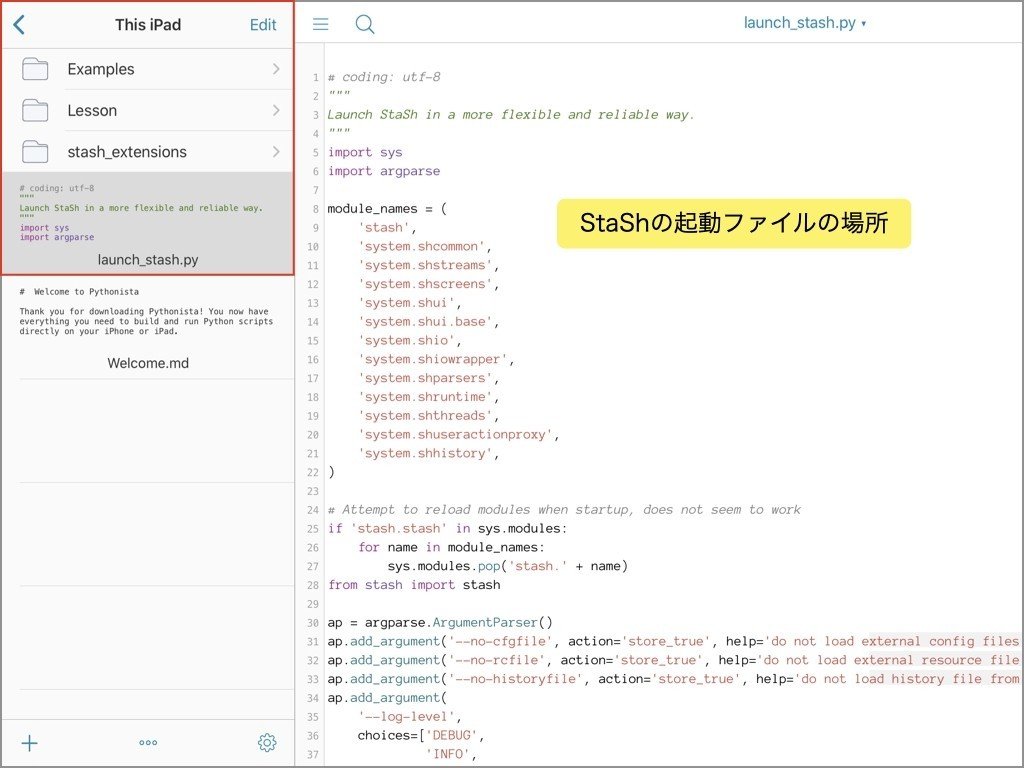
Task: Open the Lesson folder icon
Action: (x=35, y=110)
